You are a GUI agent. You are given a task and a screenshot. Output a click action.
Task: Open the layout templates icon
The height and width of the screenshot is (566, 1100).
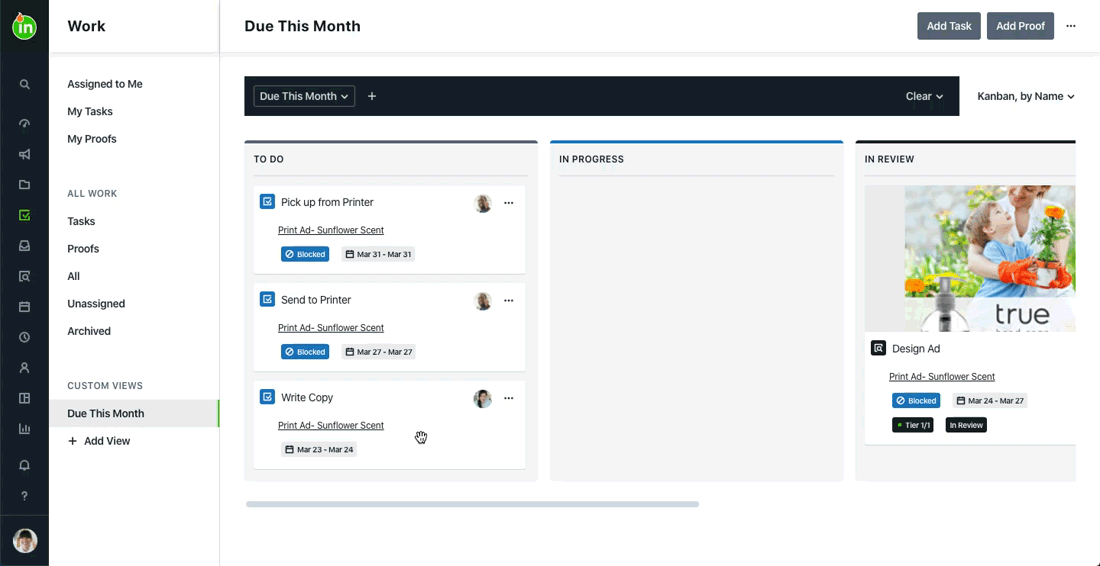tap(25, 398)
